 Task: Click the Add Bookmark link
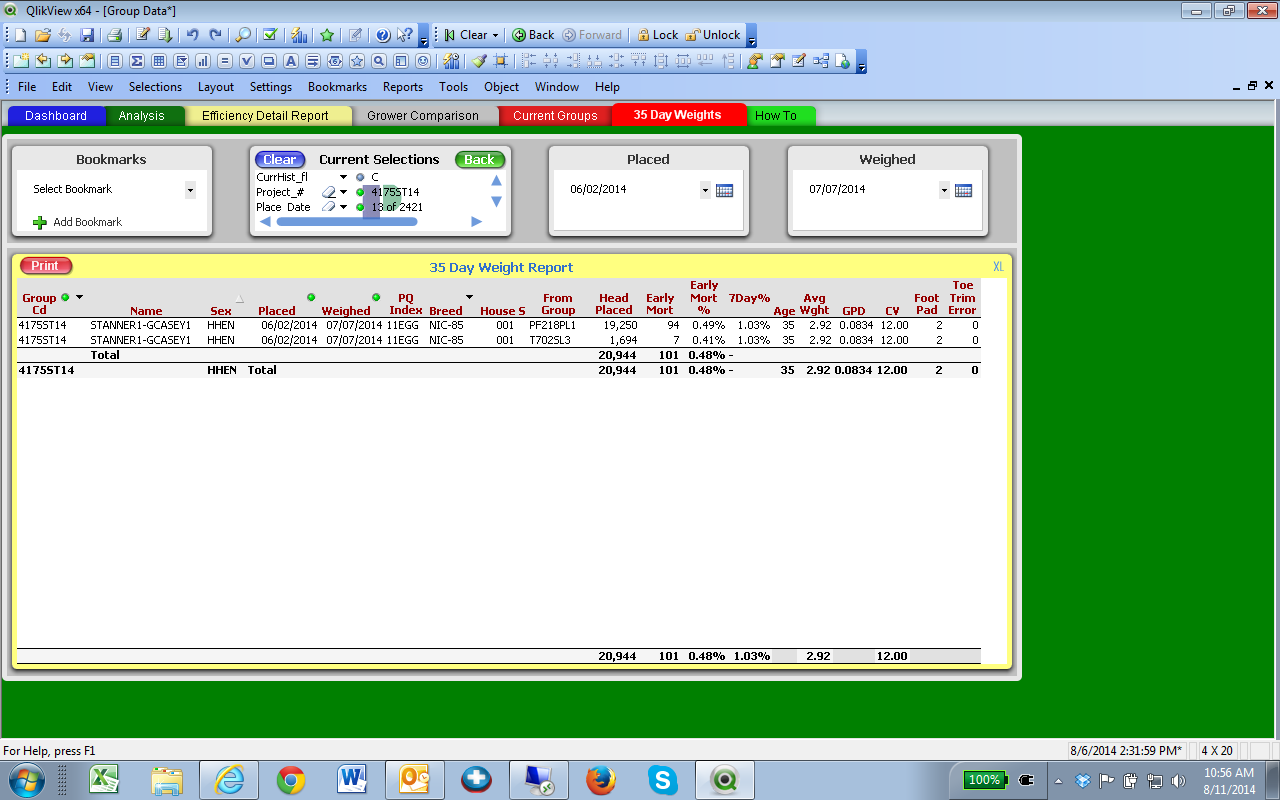(x=88, y=222)
